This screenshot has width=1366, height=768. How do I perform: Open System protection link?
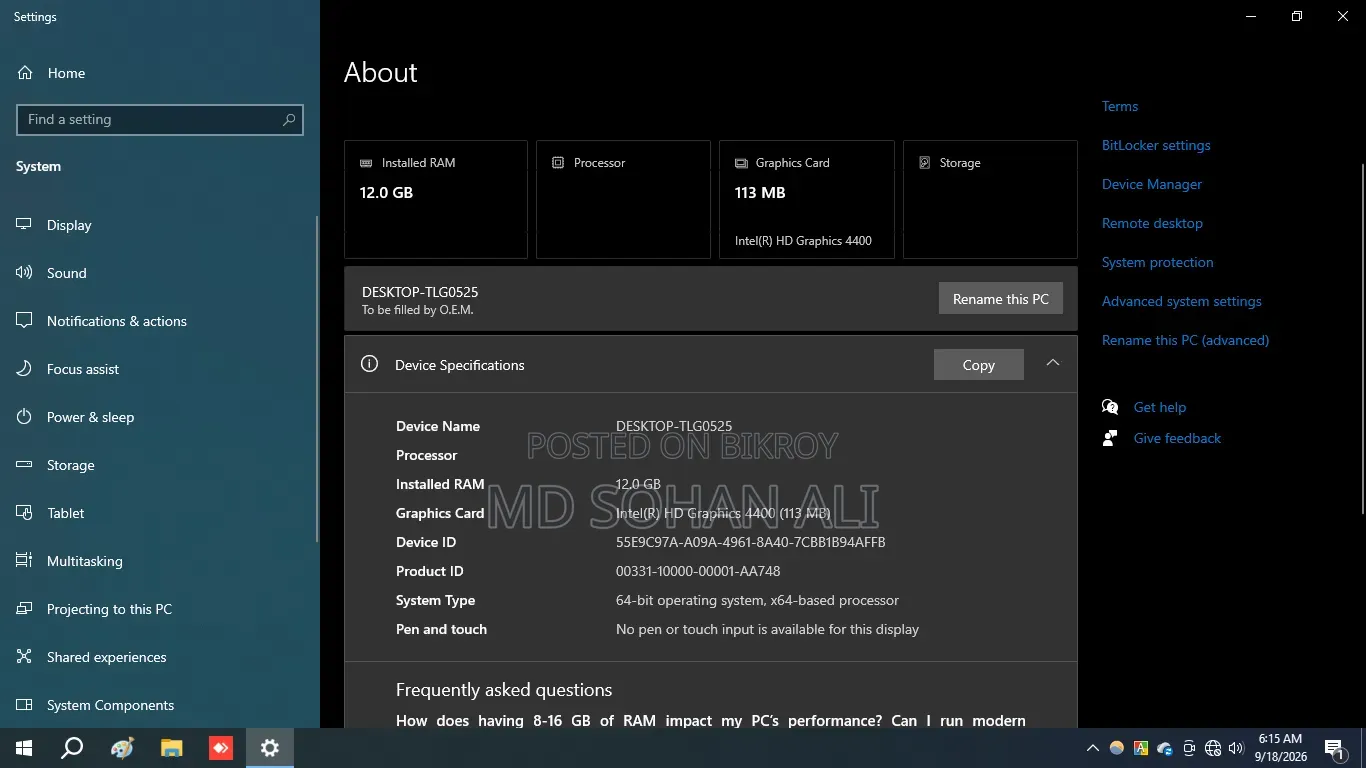point(1158,262)
